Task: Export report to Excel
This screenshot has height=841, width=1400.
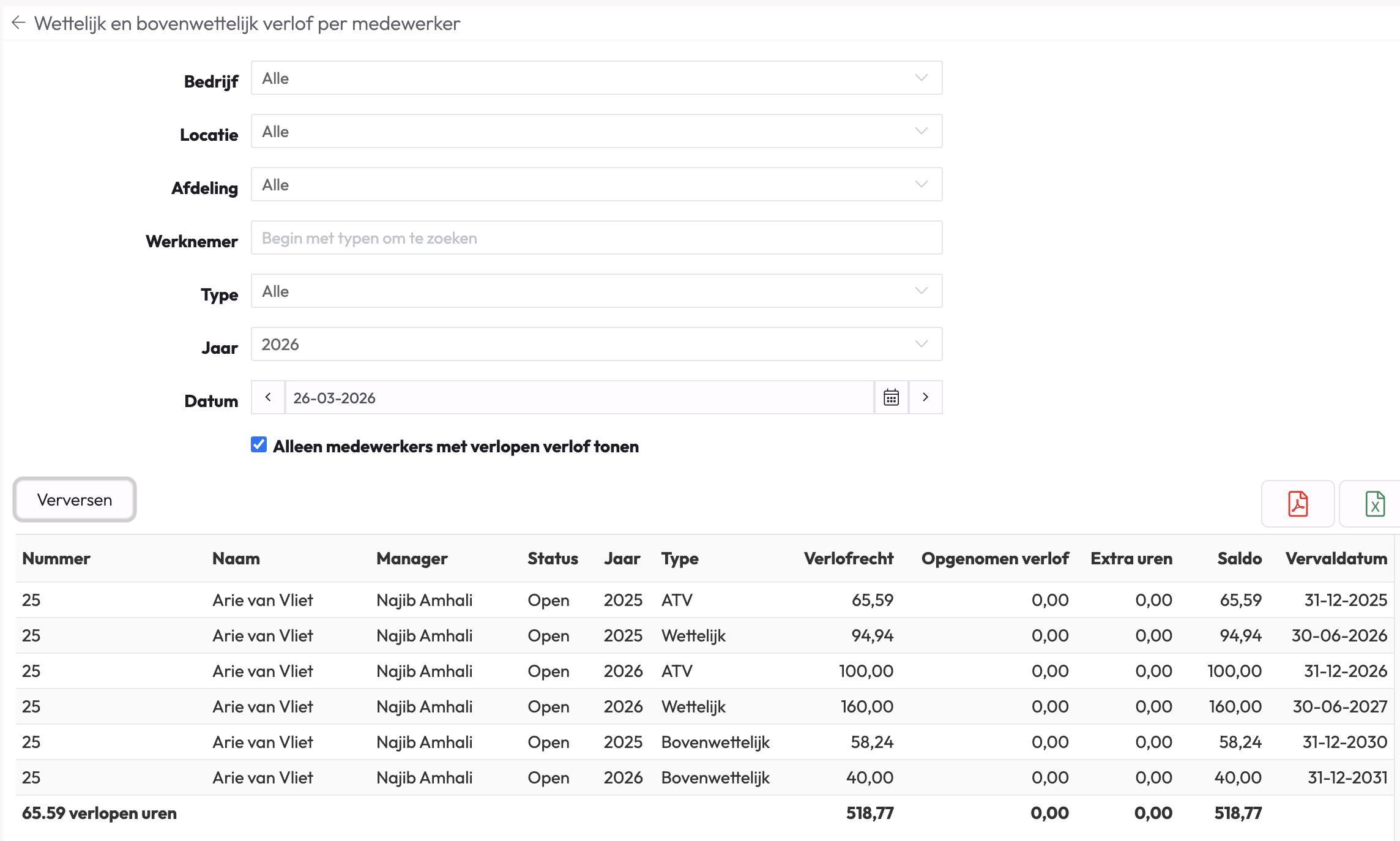Action: pyautogui.click(x=1374, y=504)
